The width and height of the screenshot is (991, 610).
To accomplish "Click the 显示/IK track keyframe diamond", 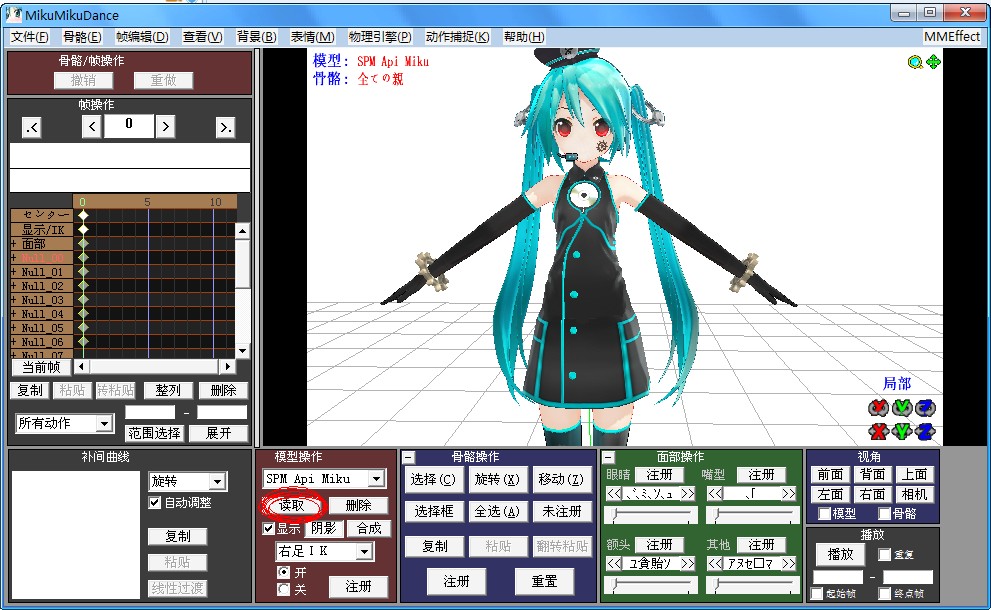I will pyautogui.click(x=83, y=229).
